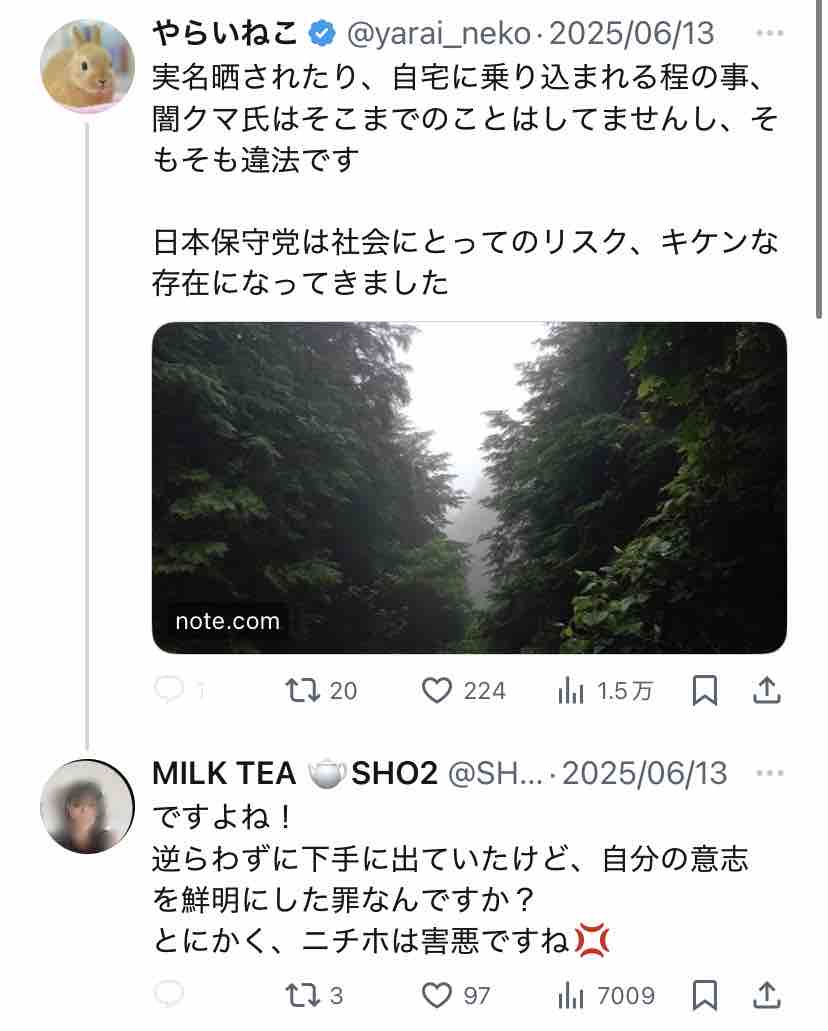Open the rabbit profile avatar
The height and width of the screenshot is (1031, 828).
(x=87, y=65)
